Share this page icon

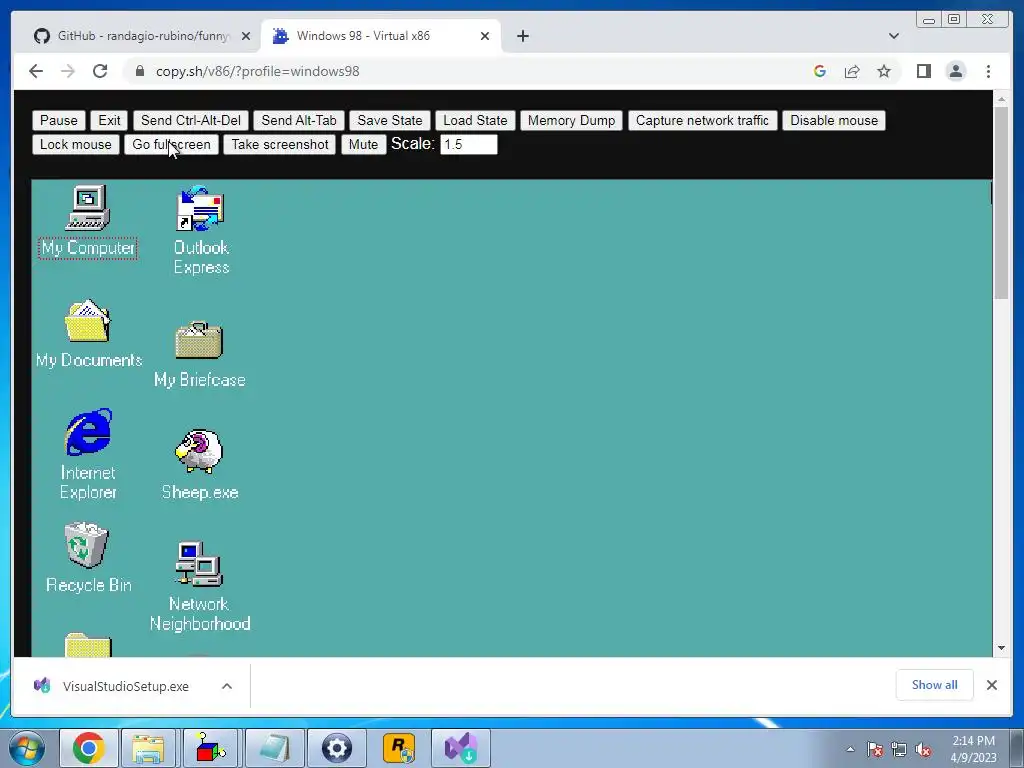tap(852, 71)
